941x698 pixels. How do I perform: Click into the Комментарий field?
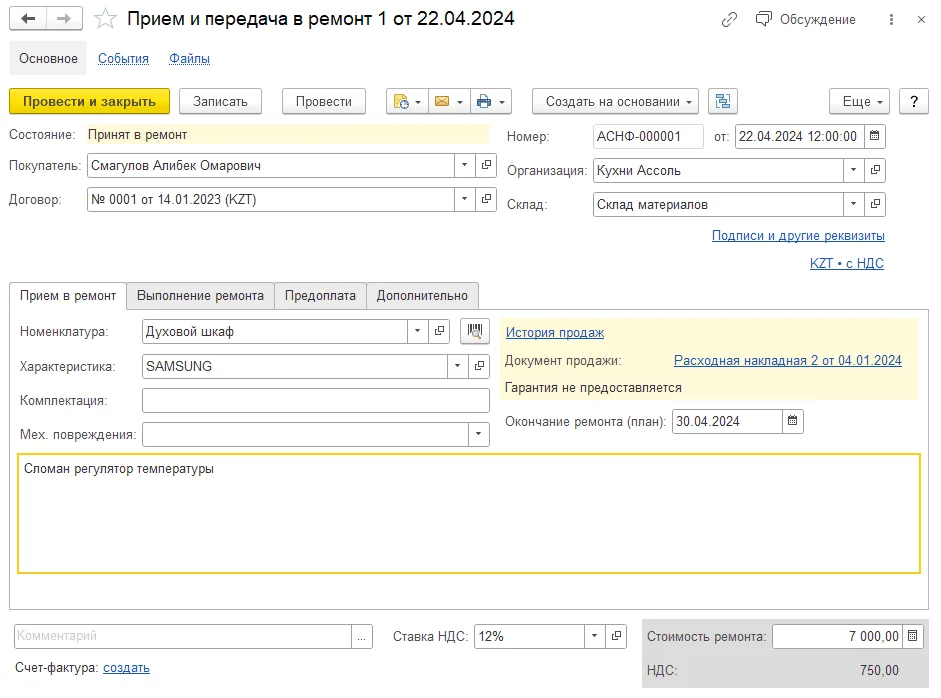point(183,636)
